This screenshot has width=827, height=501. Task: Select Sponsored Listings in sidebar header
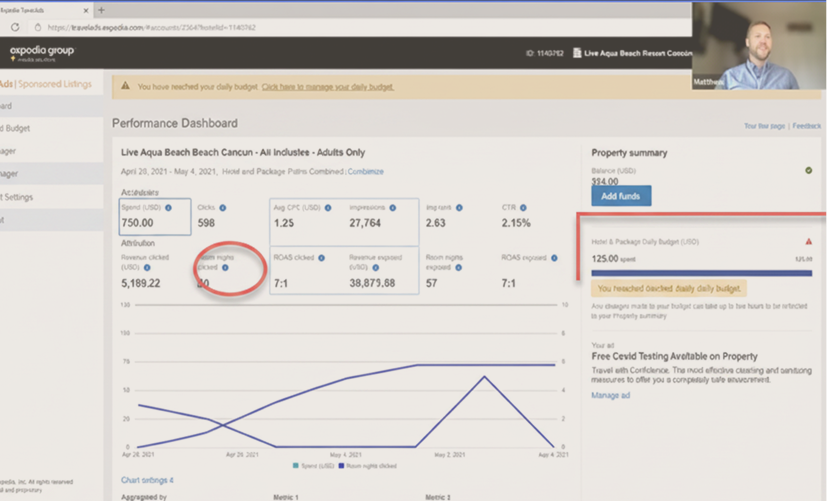55,84
